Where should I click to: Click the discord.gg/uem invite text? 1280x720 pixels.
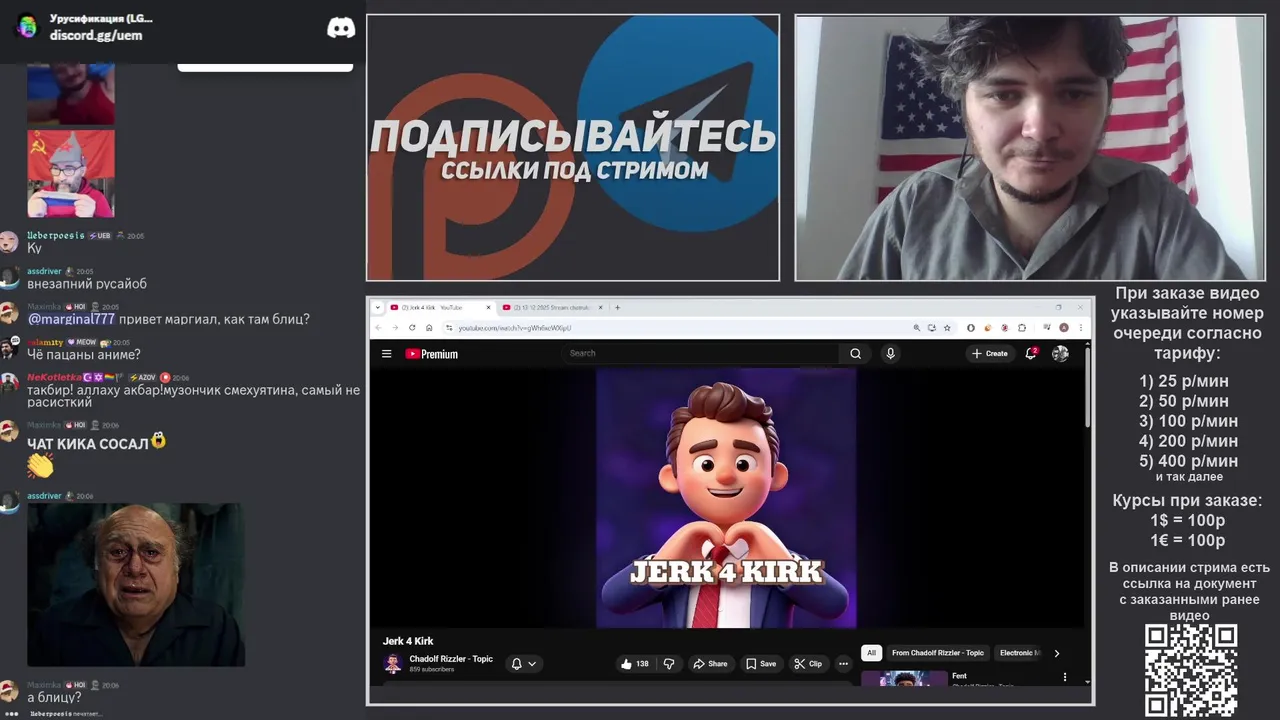(x=96, y=35)
